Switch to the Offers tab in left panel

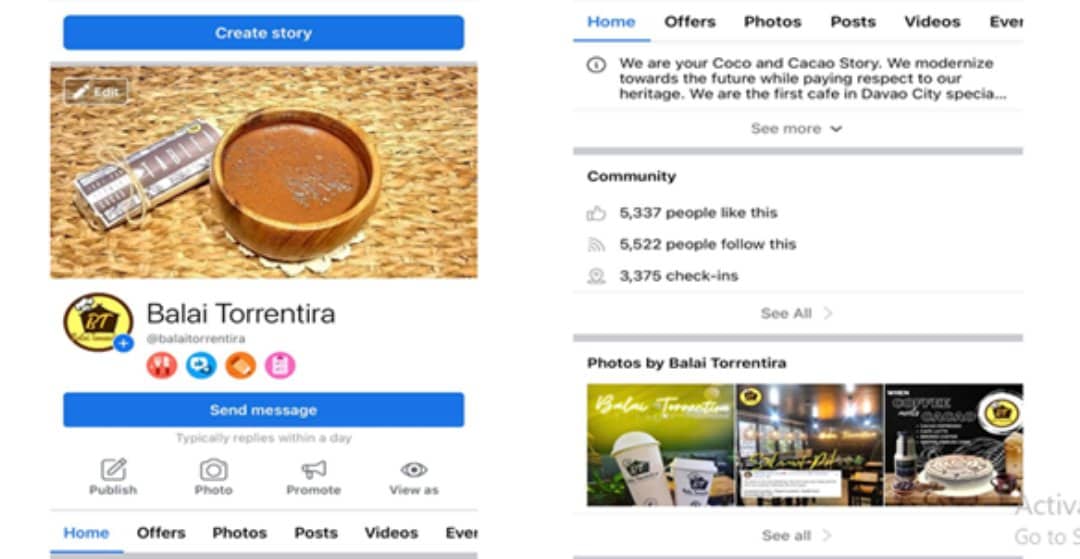161,533
